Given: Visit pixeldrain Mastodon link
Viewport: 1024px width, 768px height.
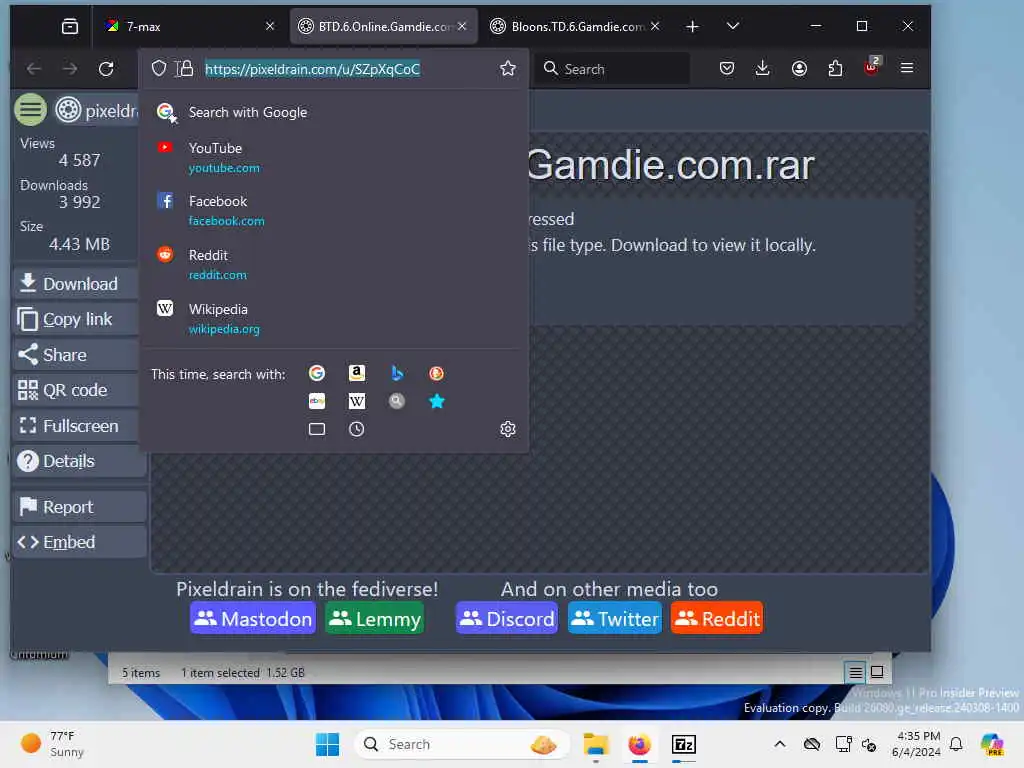Looking at the screenshot, I should click(x=253, y=618).
